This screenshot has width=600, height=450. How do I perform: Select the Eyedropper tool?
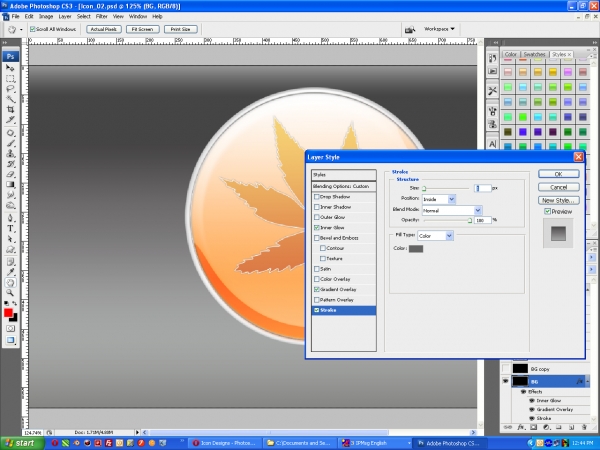pyautogui.click(x=10, y=272)
